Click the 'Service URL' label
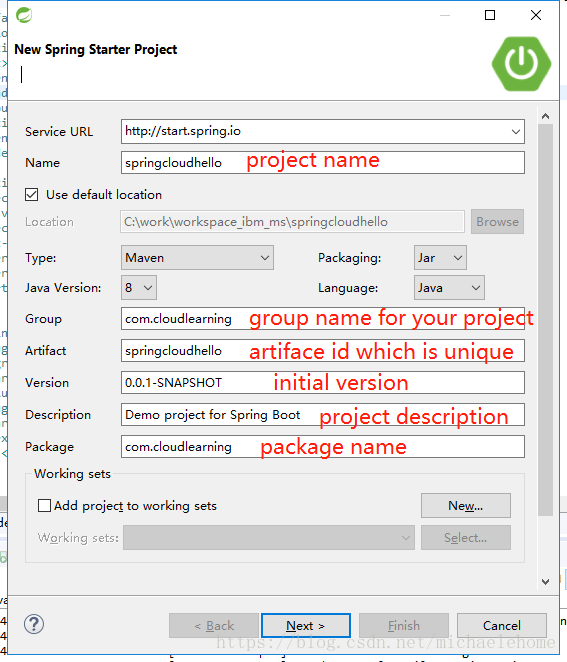Viewport: 567px width, 662px height. (x=59, y=132)
